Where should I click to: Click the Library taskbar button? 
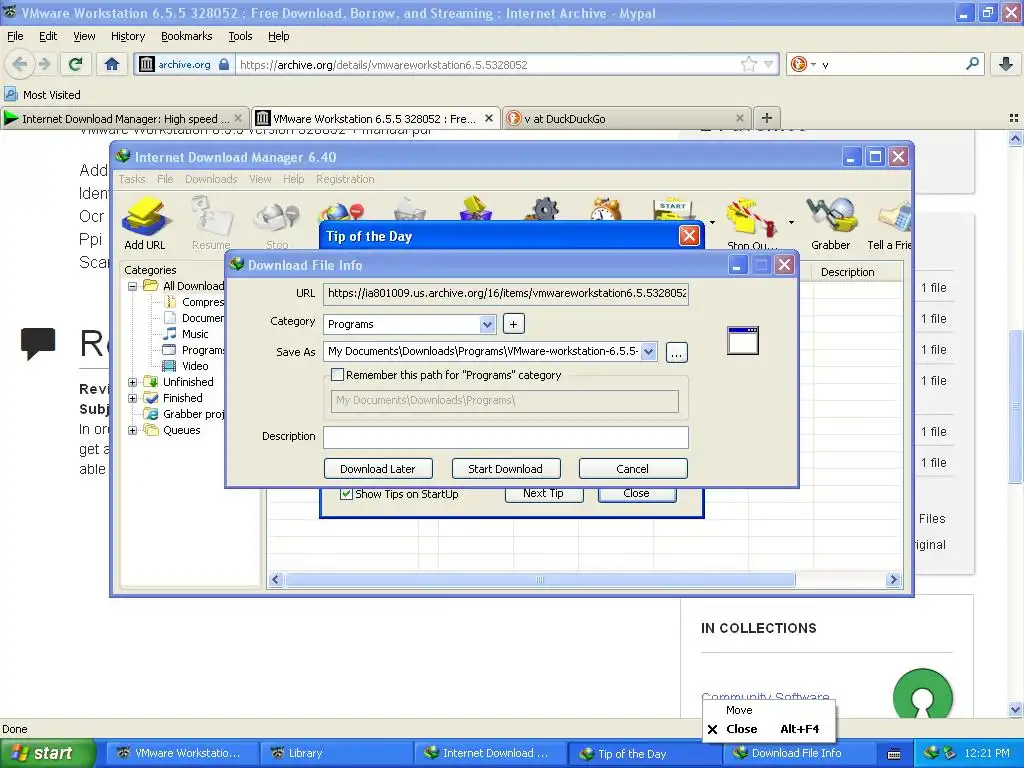coord(336,754)
